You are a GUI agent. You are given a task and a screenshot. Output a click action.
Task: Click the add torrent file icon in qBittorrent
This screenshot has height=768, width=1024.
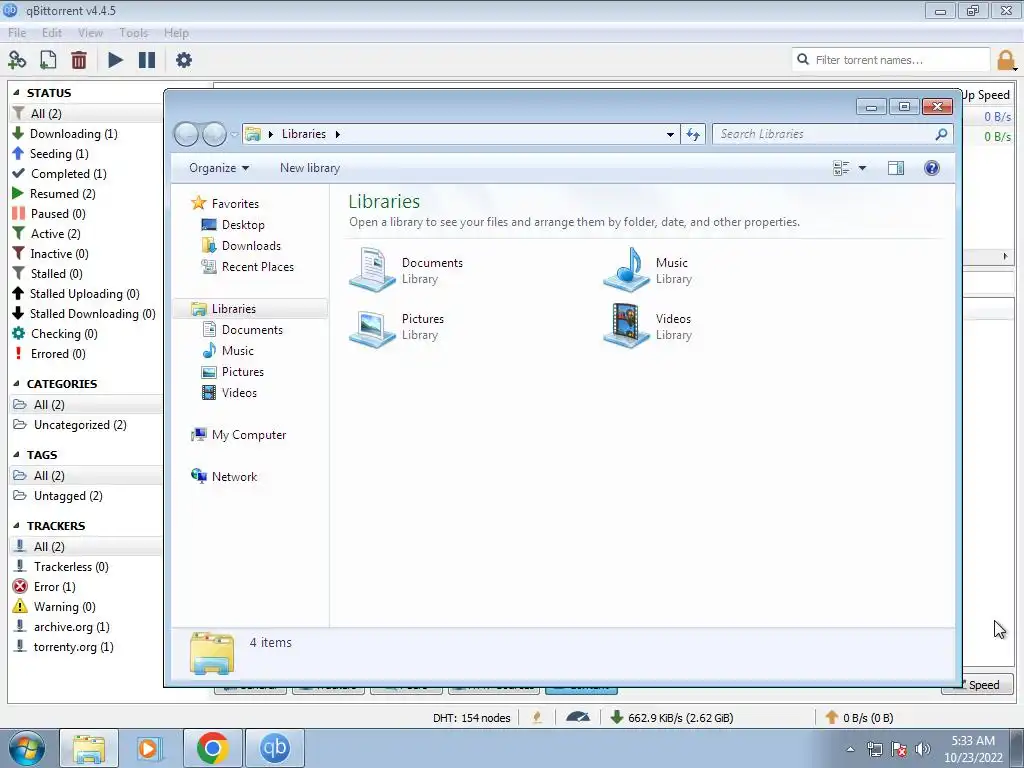pyautogui.click(x=48, y=60)
